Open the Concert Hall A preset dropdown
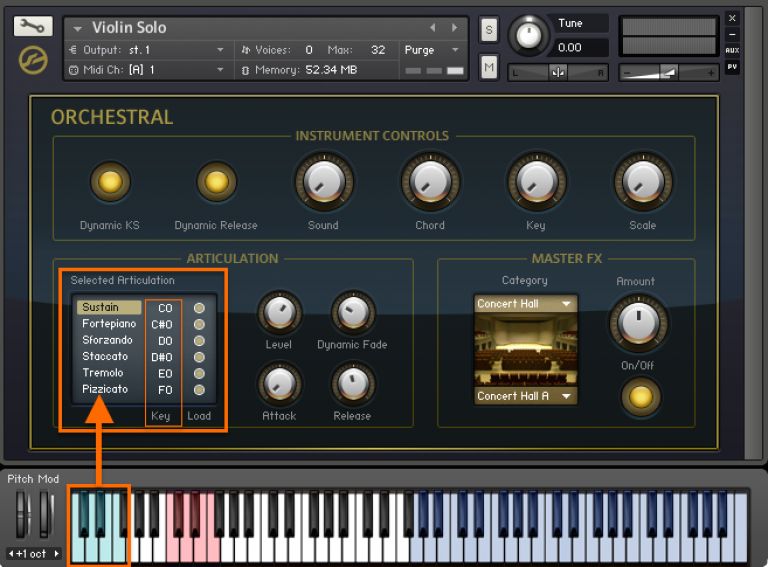 525,396
